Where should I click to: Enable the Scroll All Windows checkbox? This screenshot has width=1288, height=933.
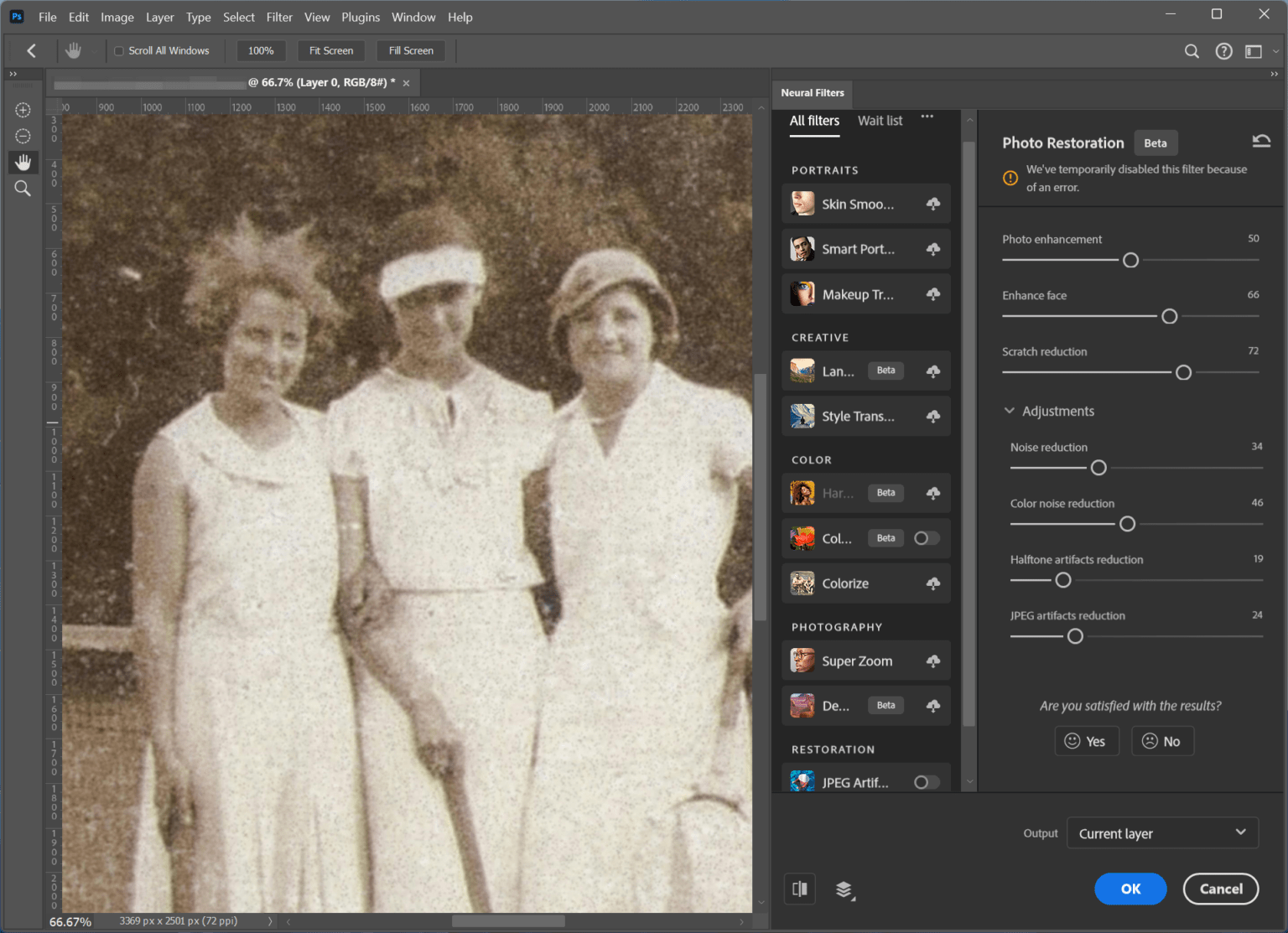click(x=118, y=50)
